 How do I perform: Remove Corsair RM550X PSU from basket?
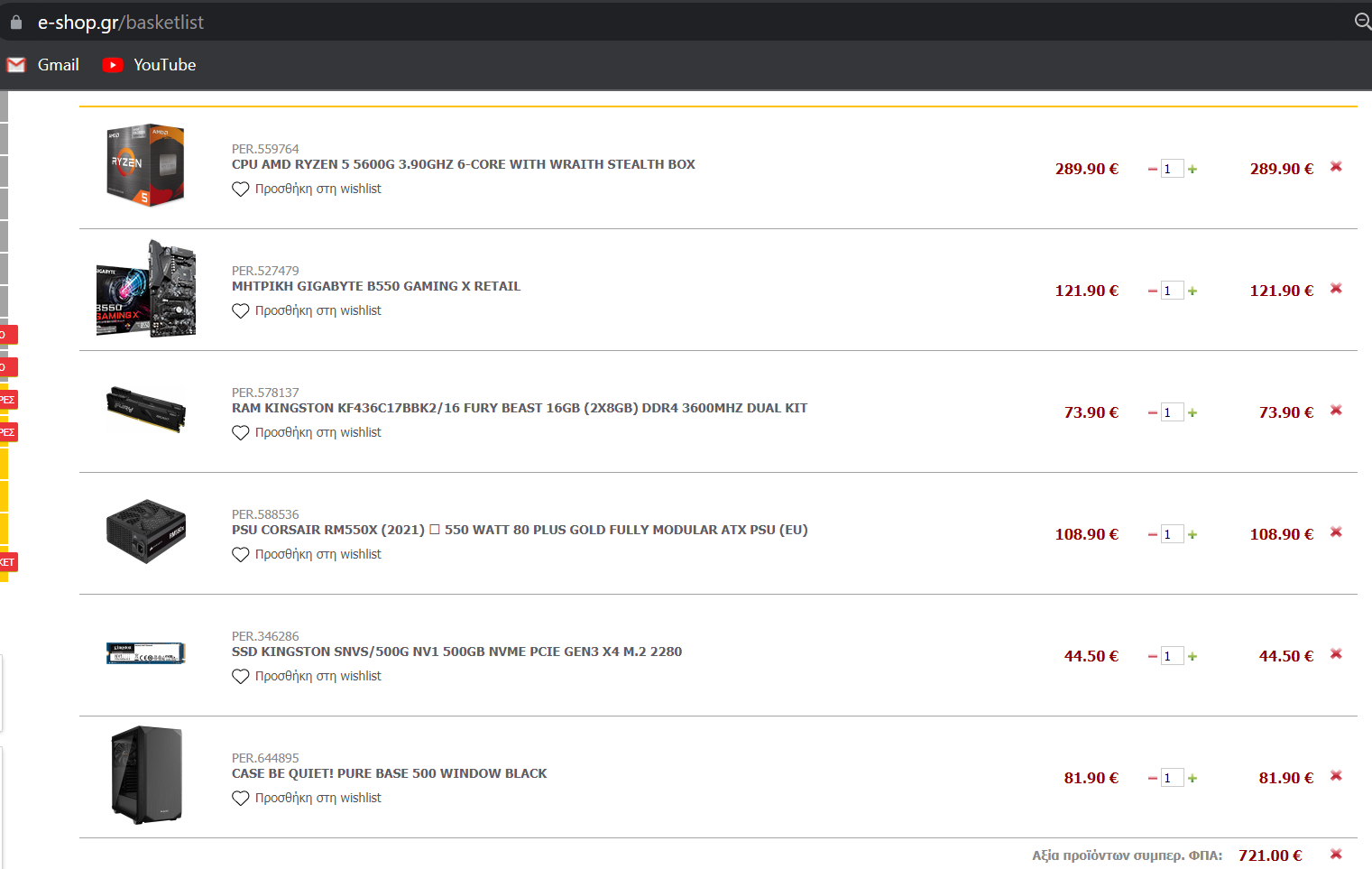tap(1336, 532)
